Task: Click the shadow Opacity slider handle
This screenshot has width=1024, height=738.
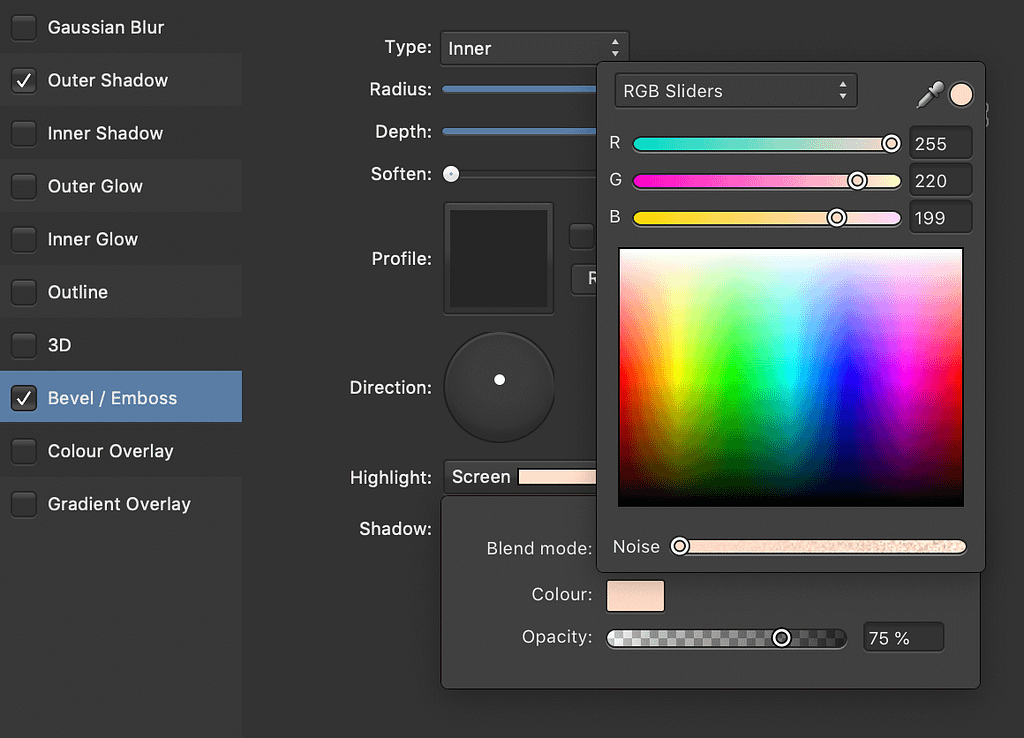Action: click(x=782, y=637)
